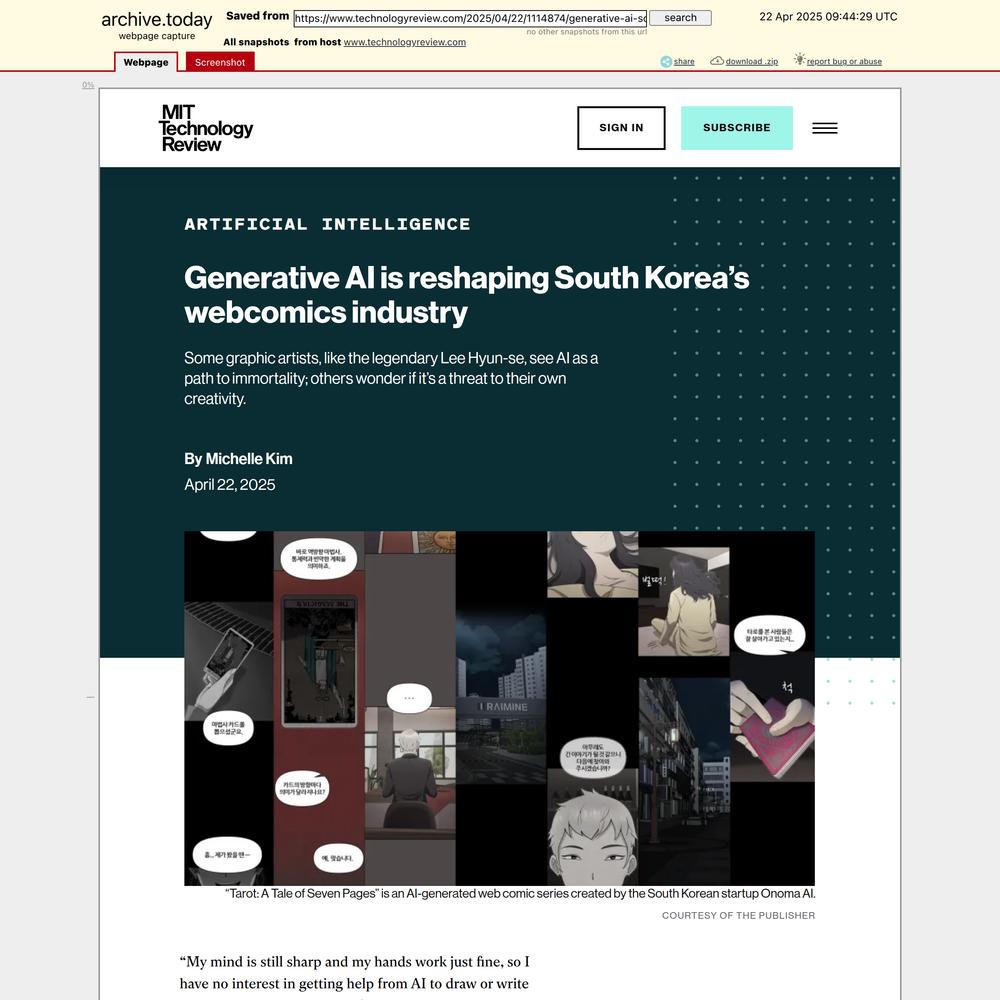The height and width of the screenshot is (1000, 1000).
Task: Focus the saved-from URL input field
Action: pos(470,18)
